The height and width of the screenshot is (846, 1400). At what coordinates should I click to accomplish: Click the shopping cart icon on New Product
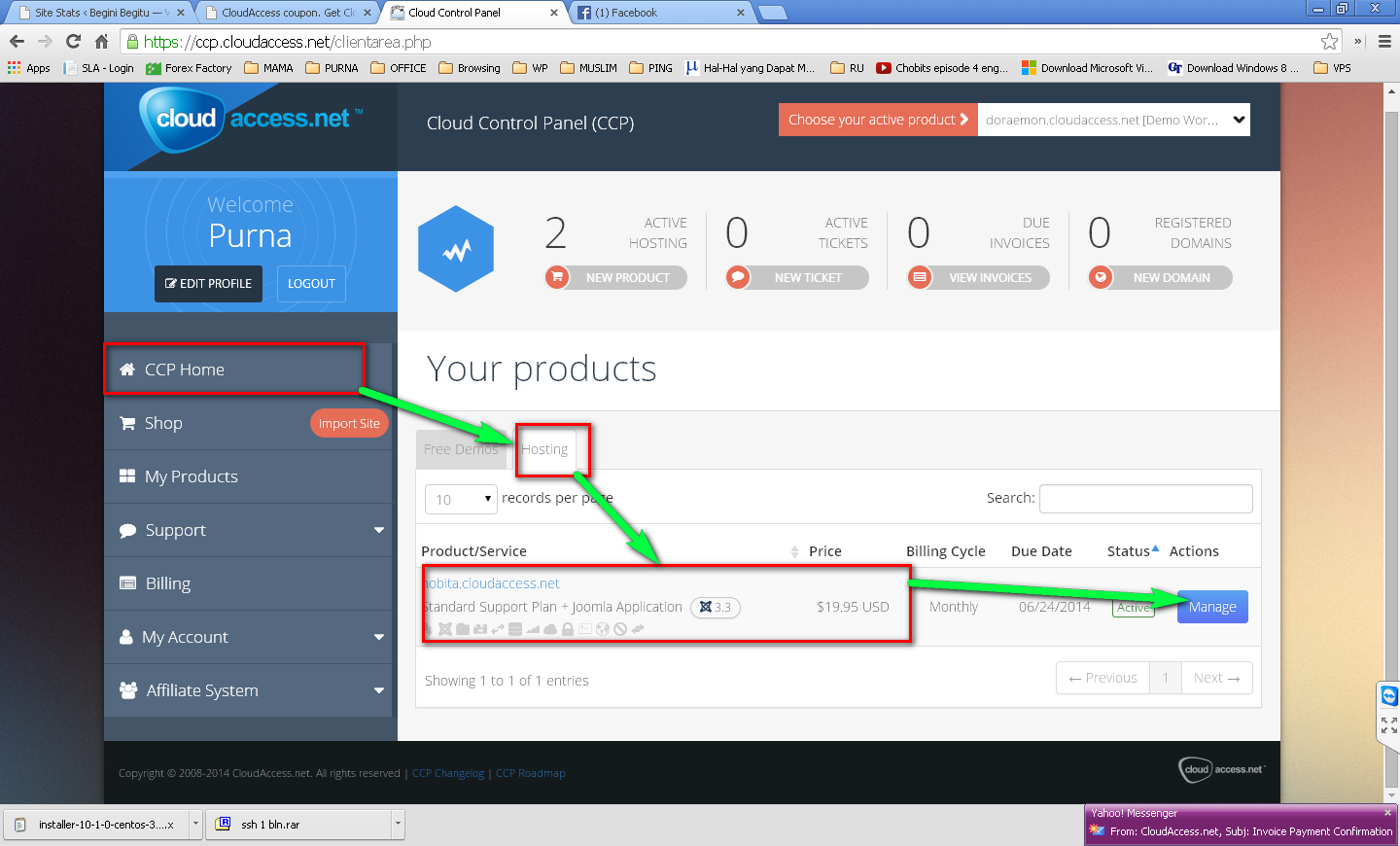coord(557,277)
